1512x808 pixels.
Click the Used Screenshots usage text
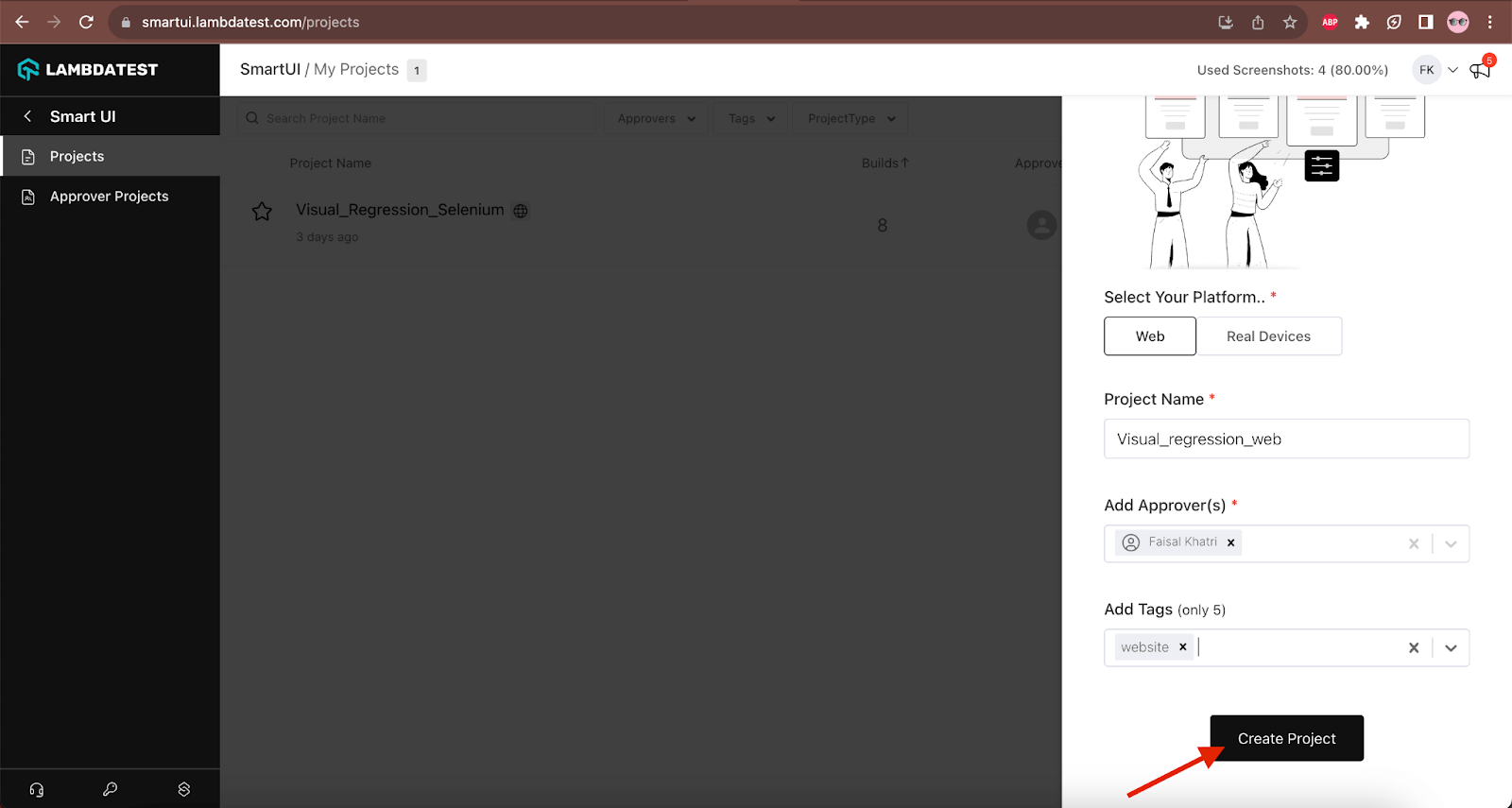(1293, 70)
